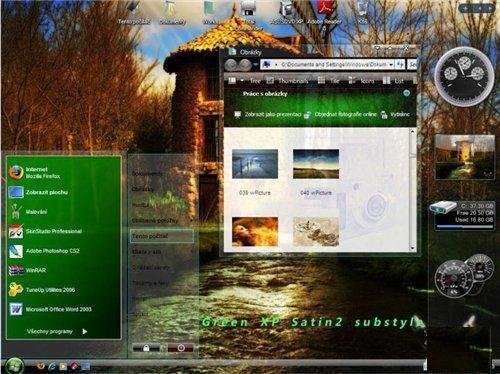The width and height of the screenshot is (500, 374).
Task: Click the Start orb on the taskbar
Action: coord(13,366)
